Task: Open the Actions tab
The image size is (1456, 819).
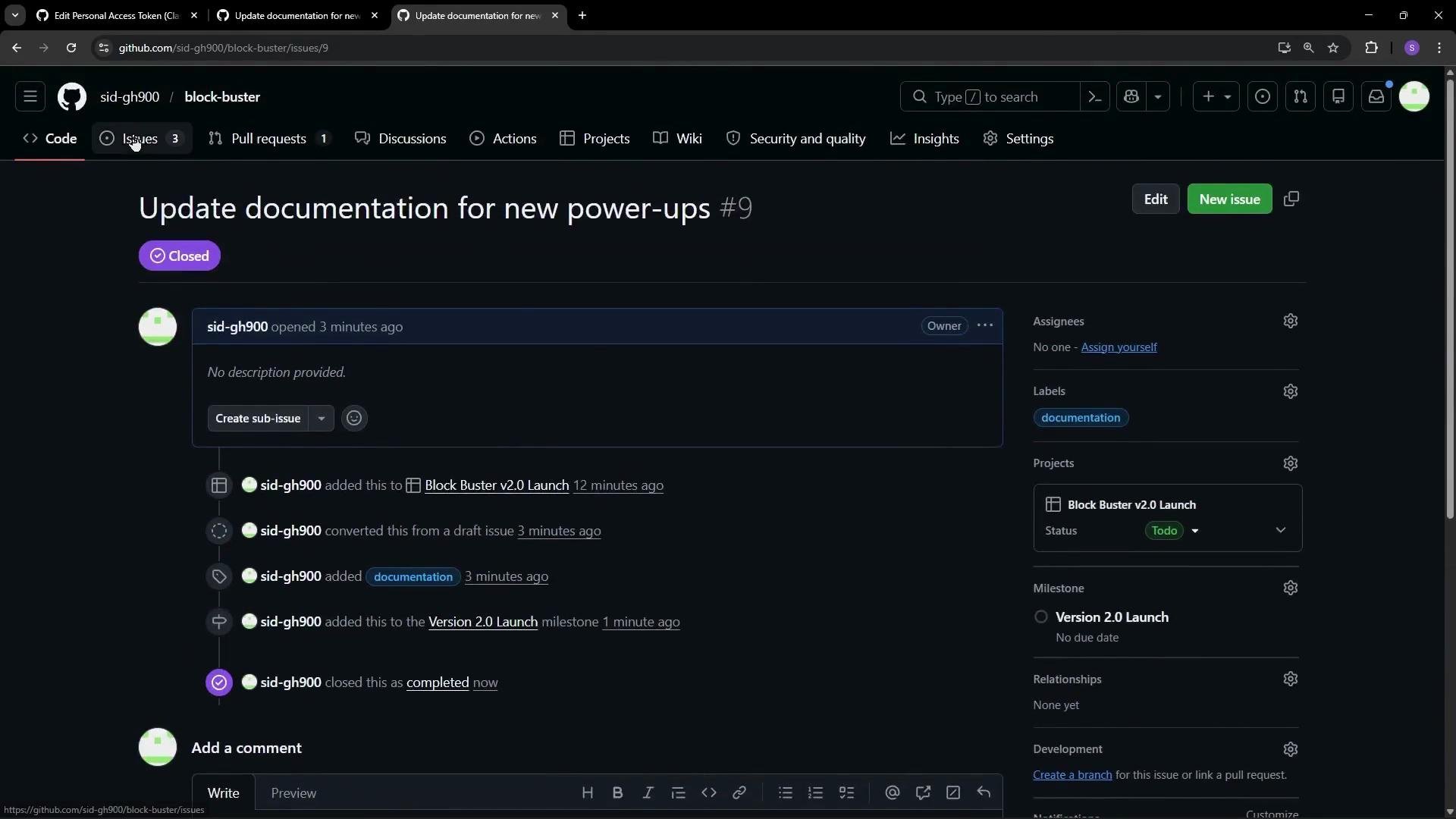Action: (x=503, y=139)
